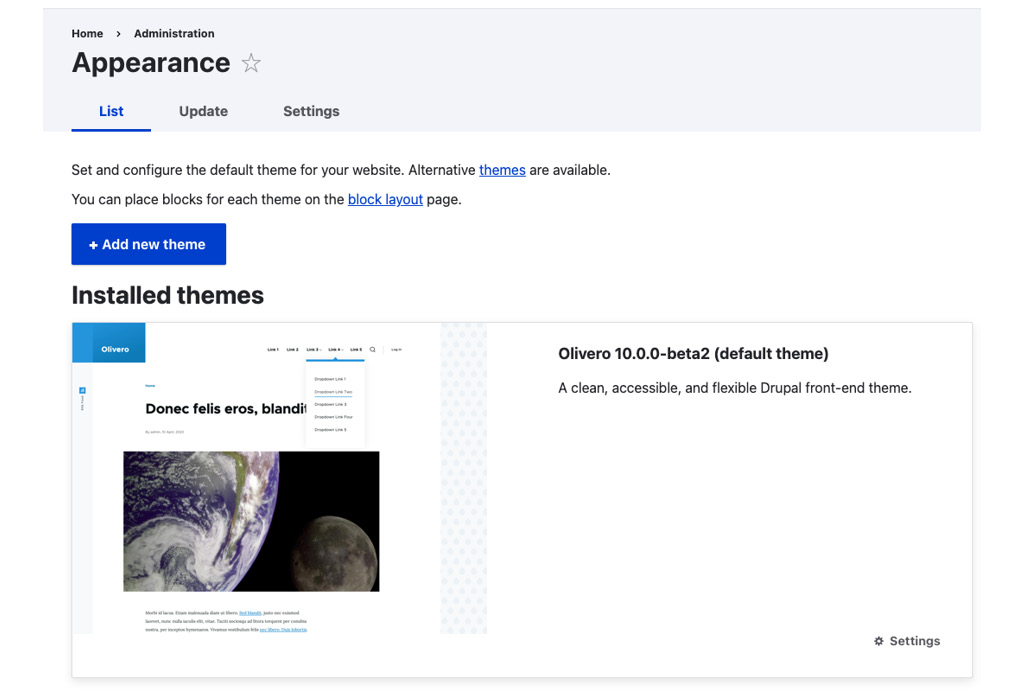
Task: Go to the Home breadcrumb
Action: [87, 33]
